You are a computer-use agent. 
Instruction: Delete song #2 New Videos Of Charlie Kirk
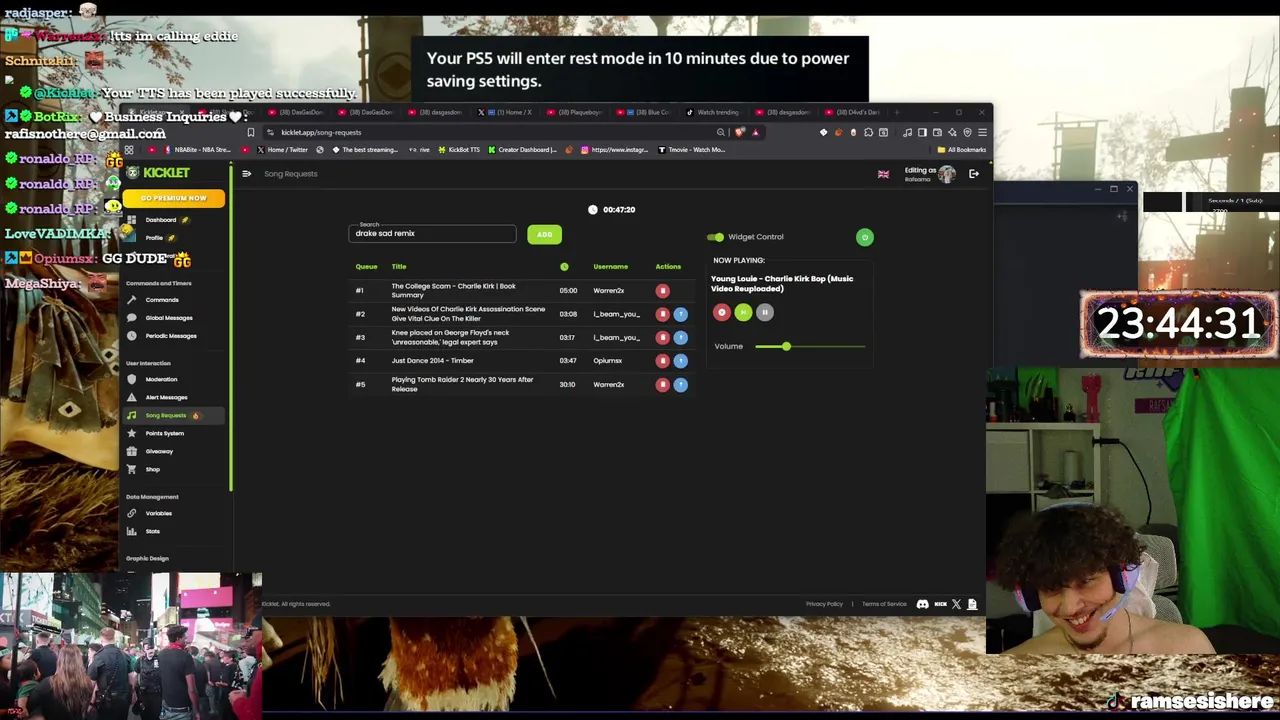(662, 314)
